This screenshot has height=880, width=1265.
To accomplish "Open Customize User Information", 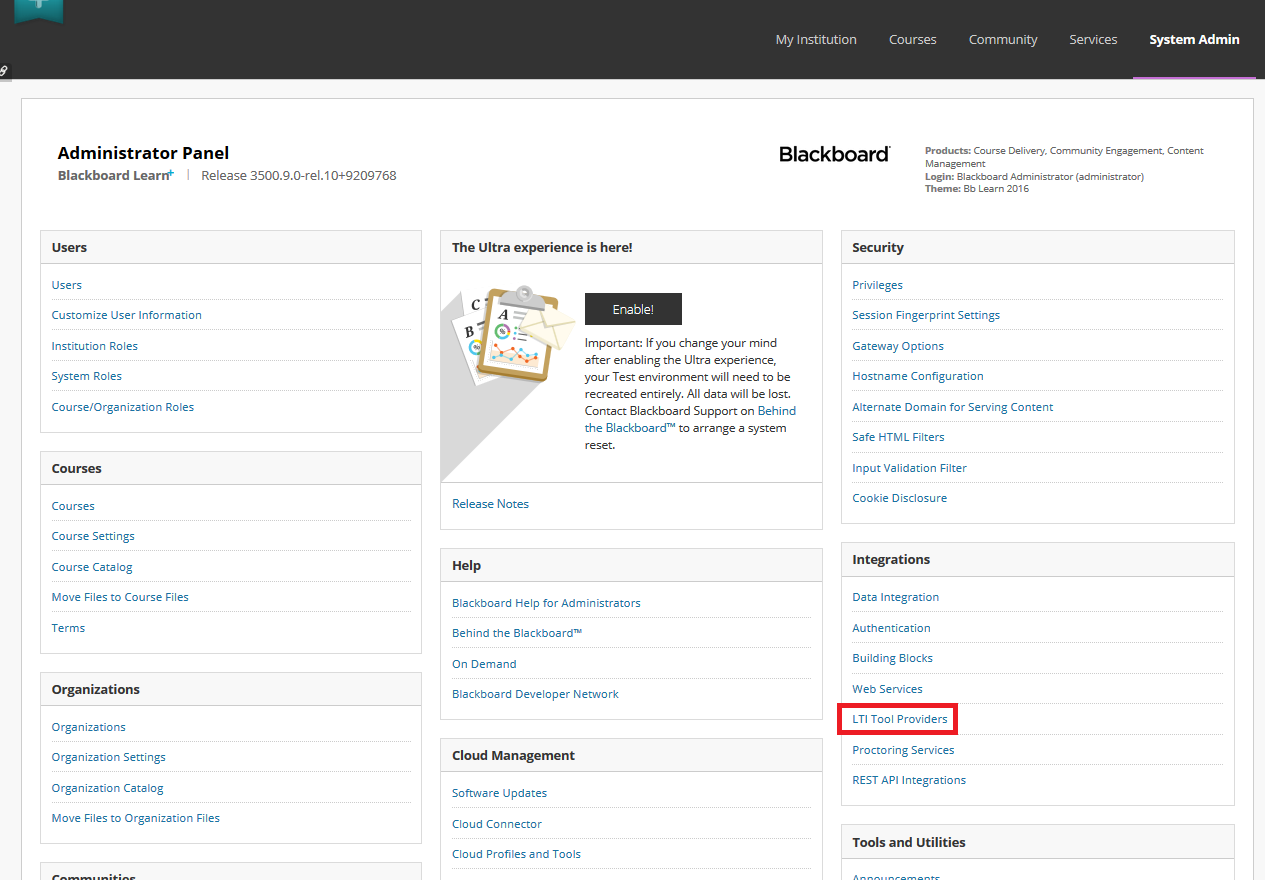I will coord(127,315).
